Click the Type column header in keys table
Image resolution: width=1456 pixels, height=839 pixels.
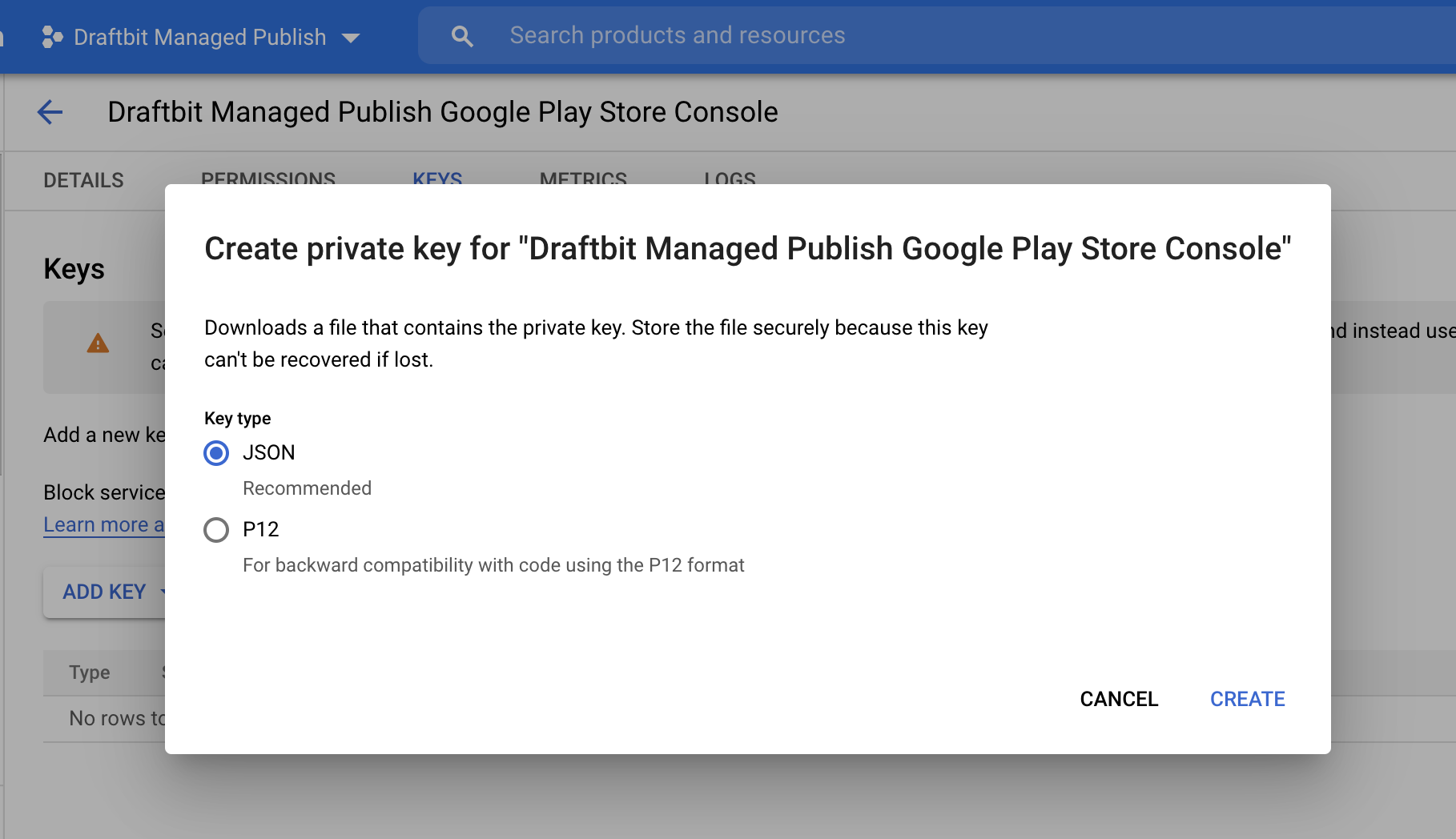pyautogui.click(x=90, y=672)
